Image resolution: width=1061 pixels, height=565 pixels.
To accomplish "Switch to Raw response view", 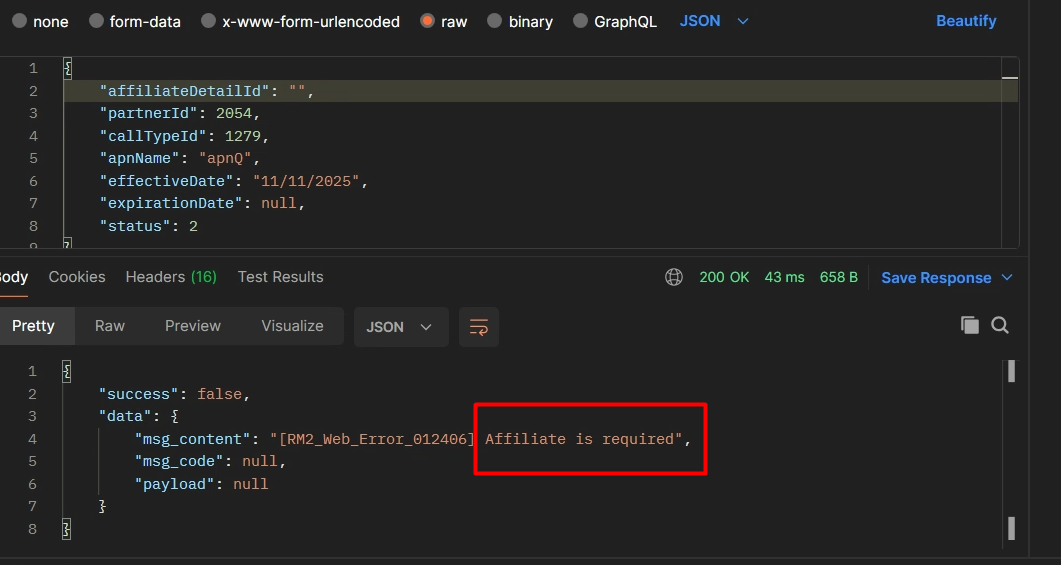I will [110, 326].
